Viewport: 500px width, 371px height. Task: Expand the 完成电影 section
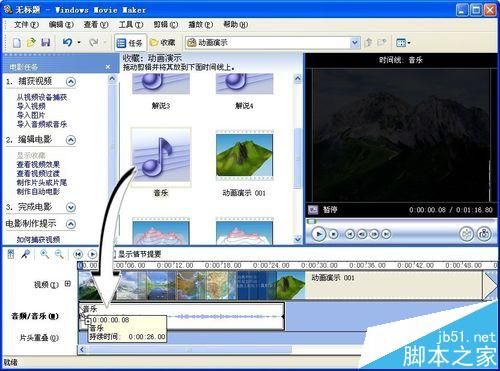click(x=71, y=207)
